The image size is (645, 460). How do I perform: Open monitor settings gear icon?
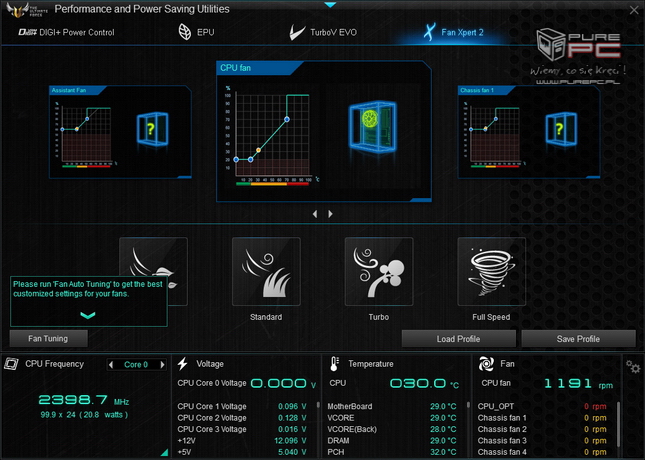coord(633,366)
